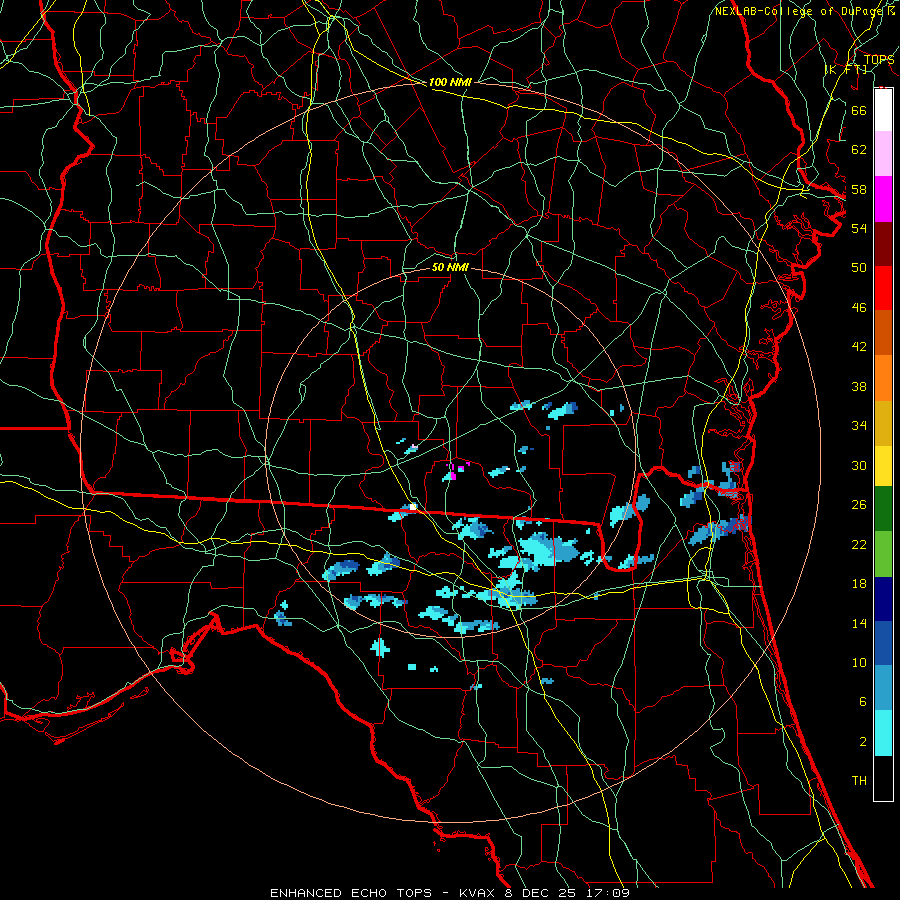This screenshot has width=900, height=900.
Task: Click the gold swatch in the legend
Action: coord(883,423)
